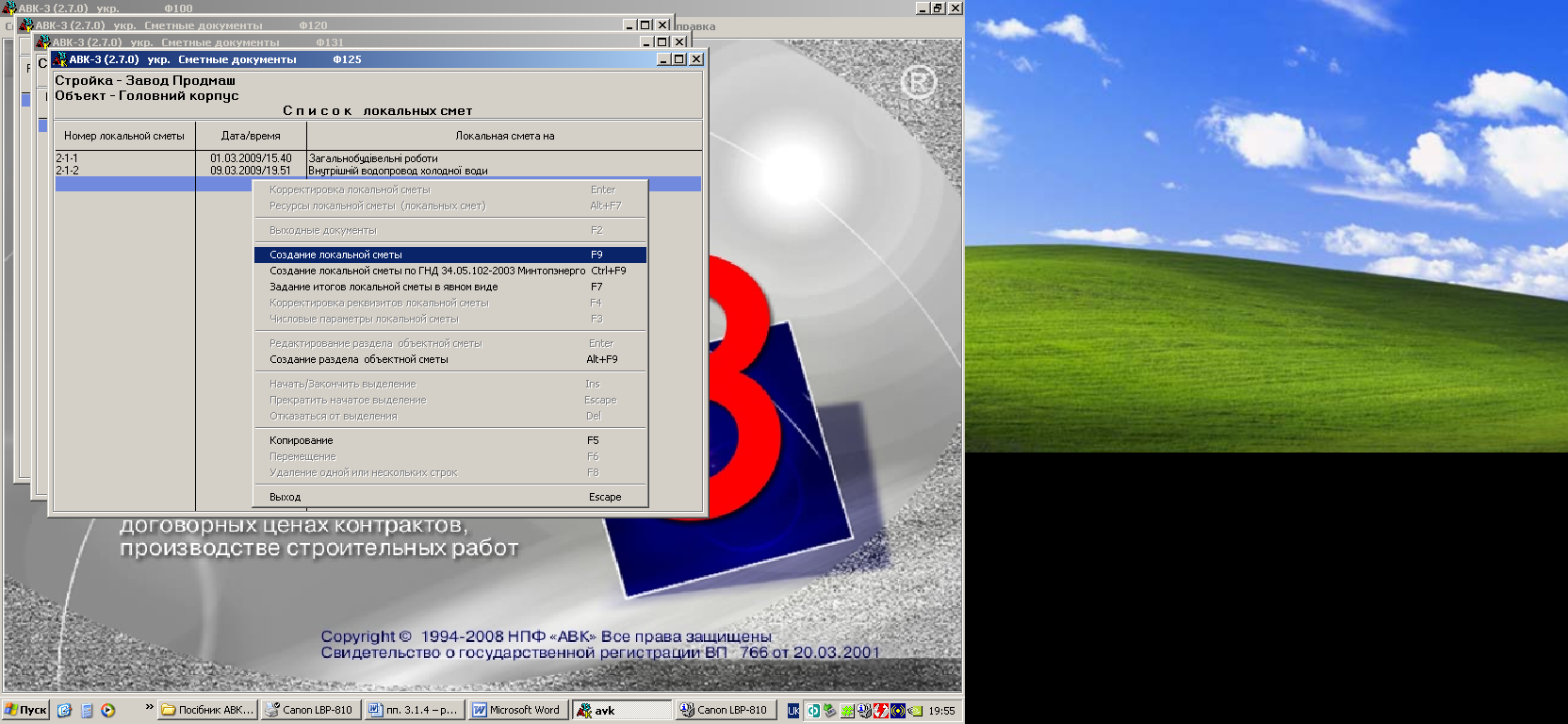Click the АВК-3 Ф100 main window title icon
This screenshot has height=724, width=1568.
(8, 8)
